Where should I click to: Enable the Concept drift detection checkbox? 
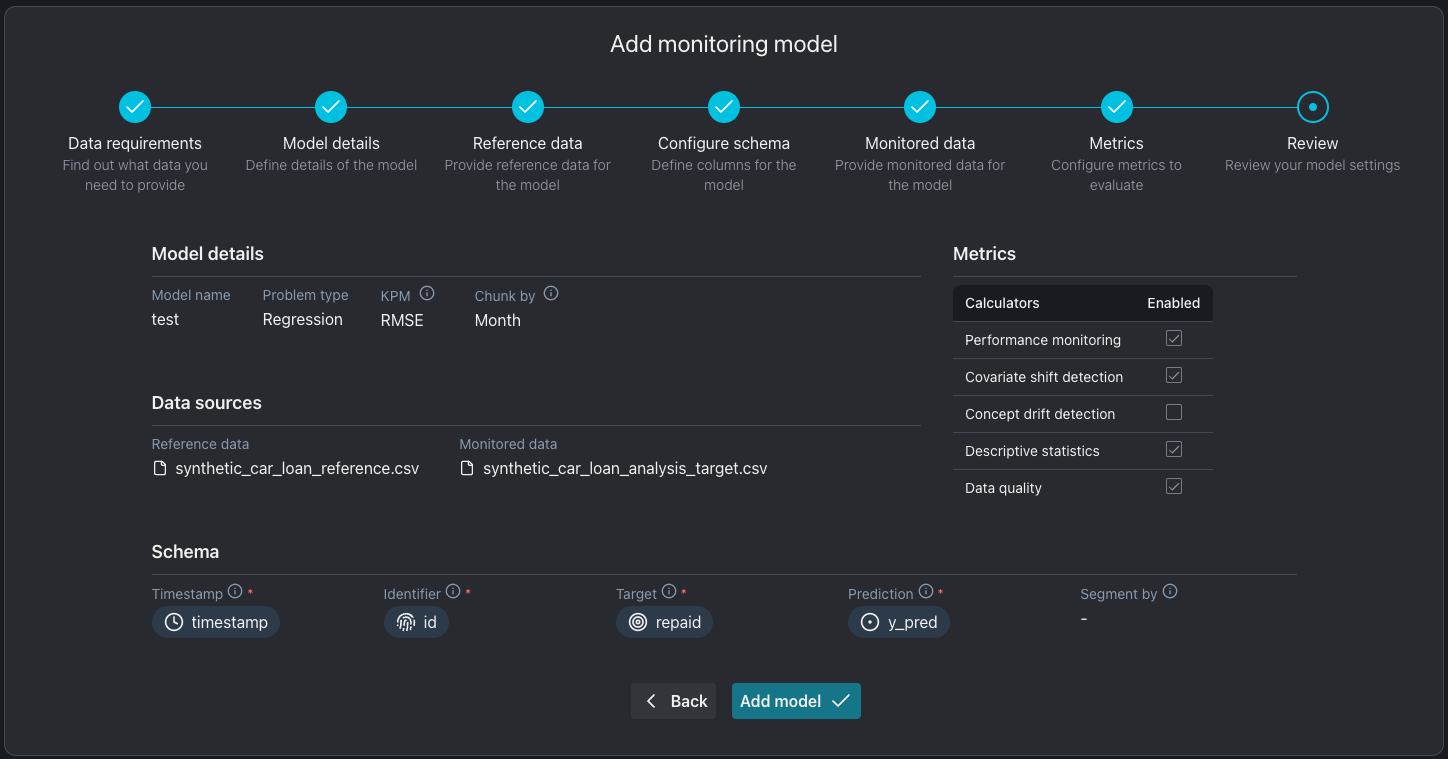tap(1174, 413)
